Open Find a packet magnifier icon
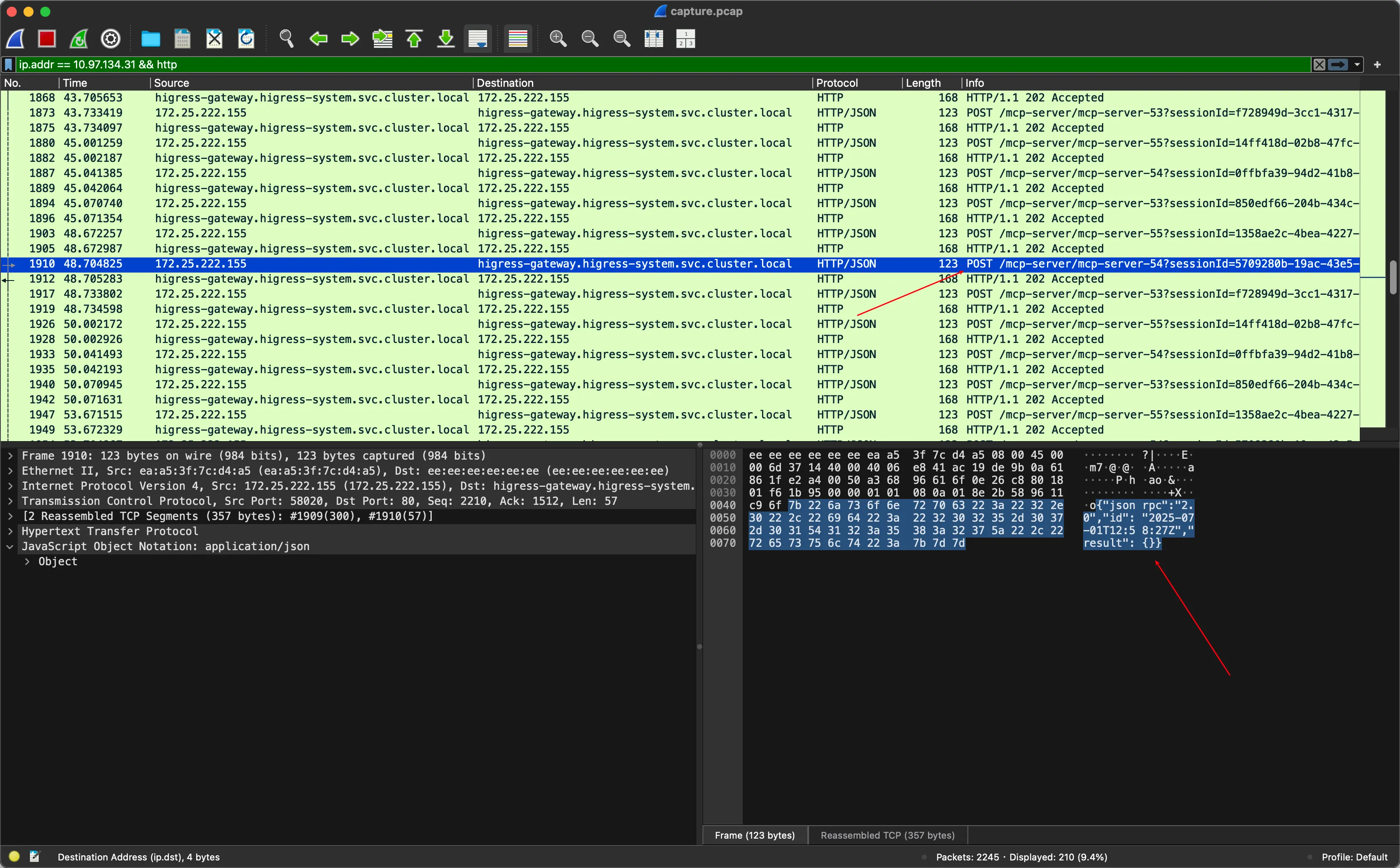Screen dimensions: 1400x868 point(286,39)
